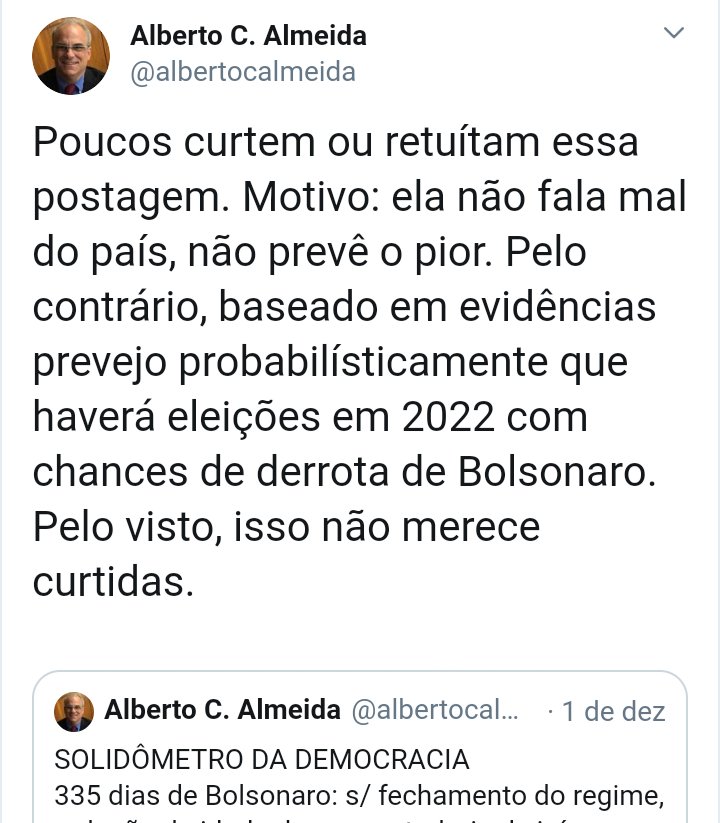Select the line 'Pelo visto, isso não merece'
Viewport: 720px width, 823px height.
coord(287,527)
